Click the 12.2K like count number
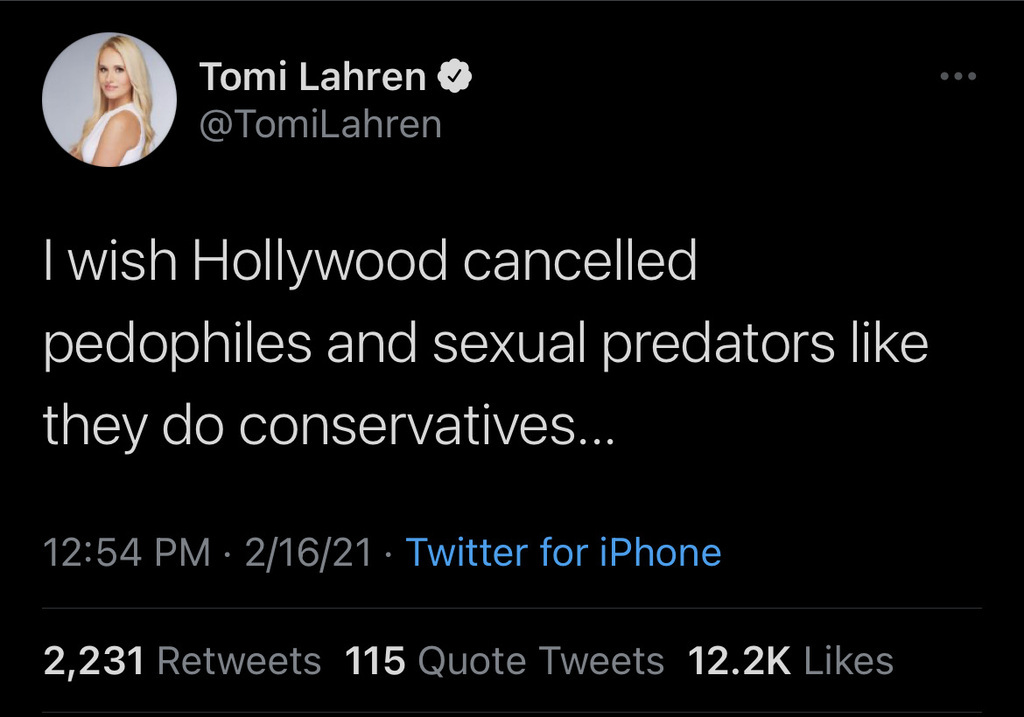 (741, 660)
